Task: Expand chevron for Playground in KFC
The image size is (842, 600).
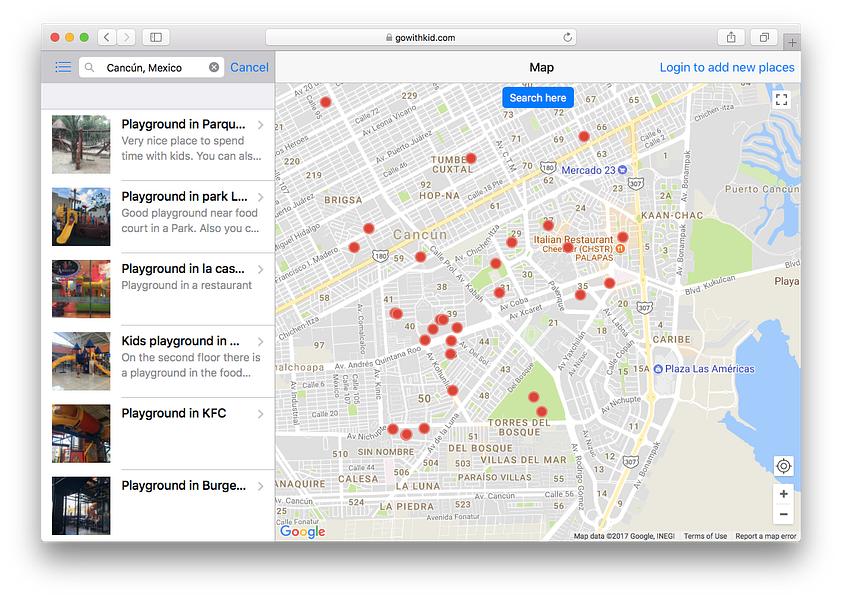Action: (260, 414)
